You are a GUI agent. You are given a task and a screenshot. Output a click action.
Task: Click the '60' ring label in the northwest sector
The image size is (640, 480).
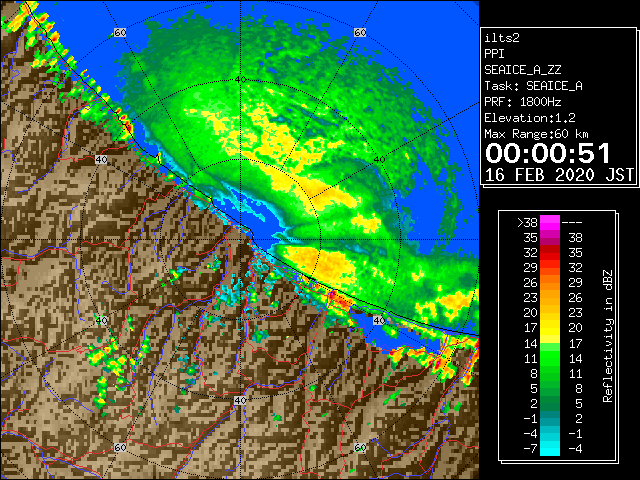(120, 32)
